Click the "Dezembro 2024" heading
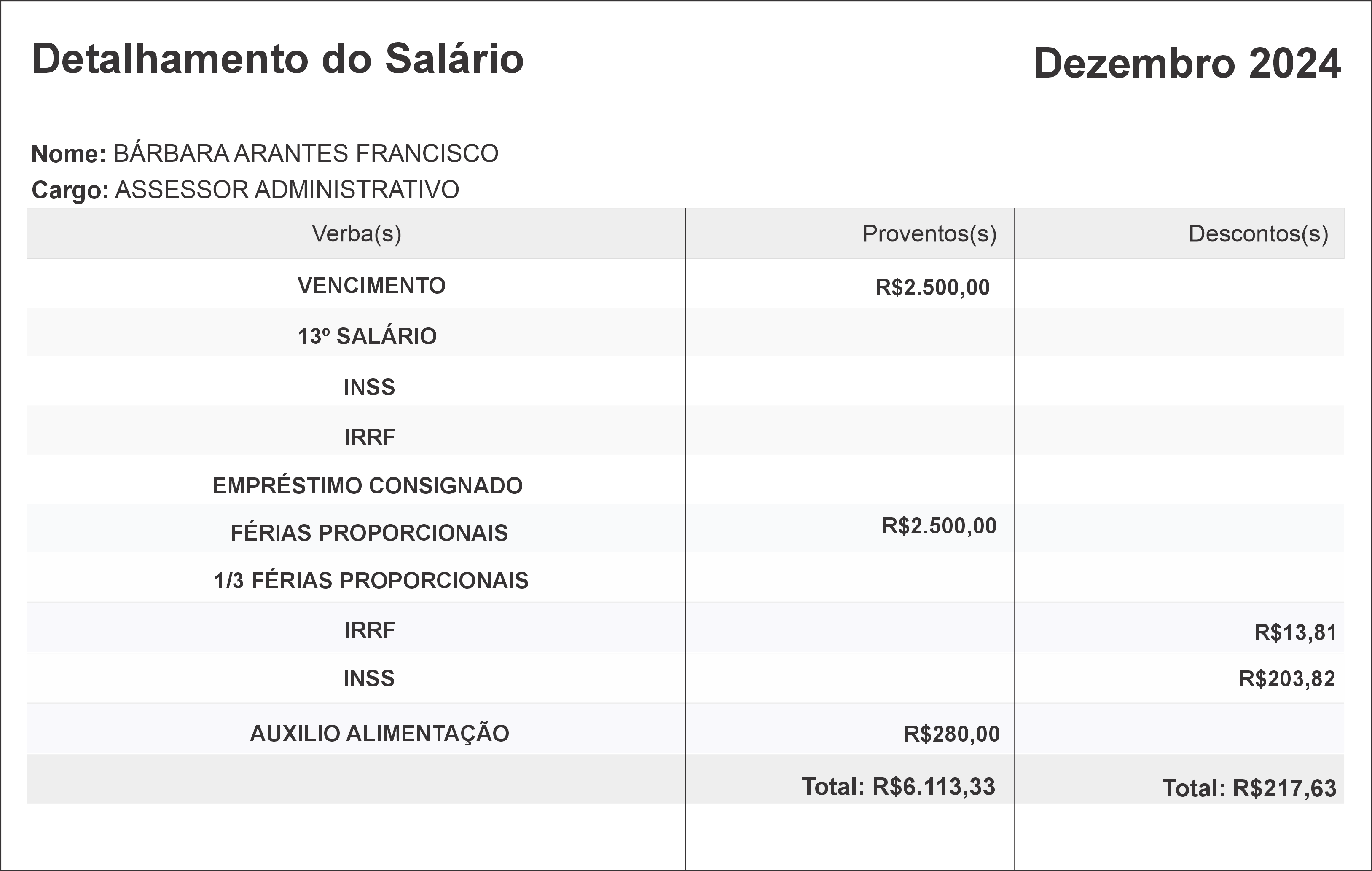The height and width of the screenshot is (871, 1372). pyautogui.click(x=1187, y=63)
